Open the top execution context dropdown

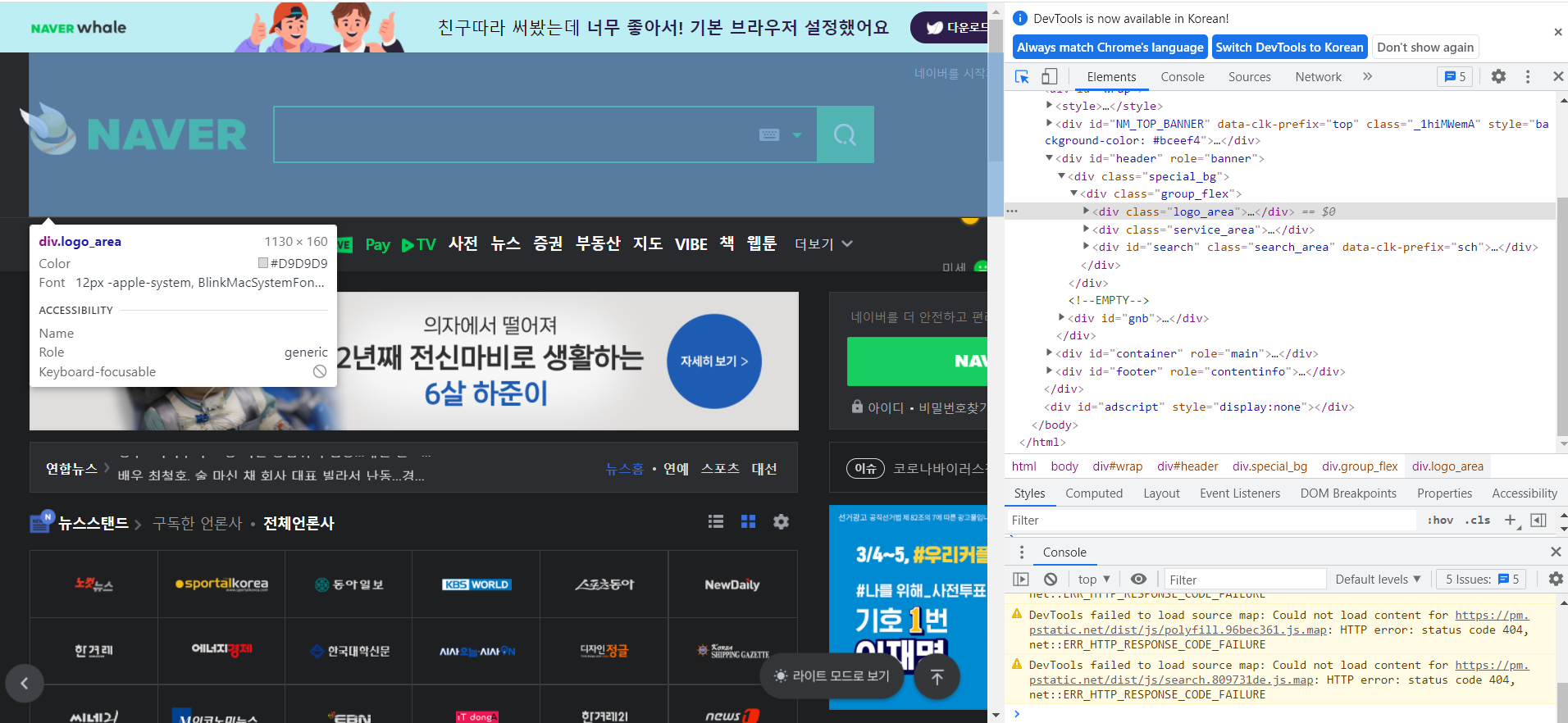tap(1093, 580)
